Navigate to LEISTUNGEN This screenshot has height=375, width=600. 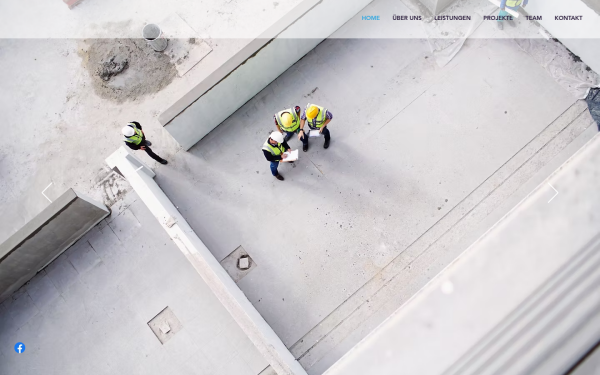coord(452,18)
